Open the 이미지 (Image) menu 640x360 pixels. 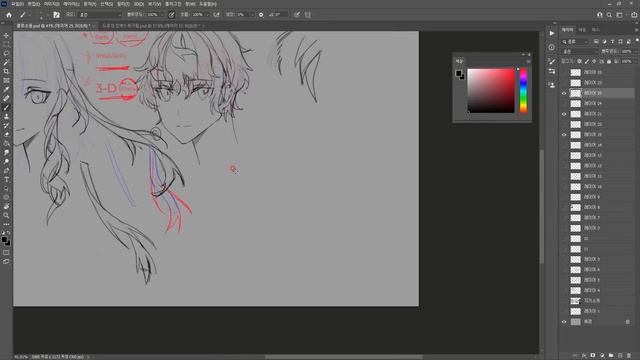51,4
